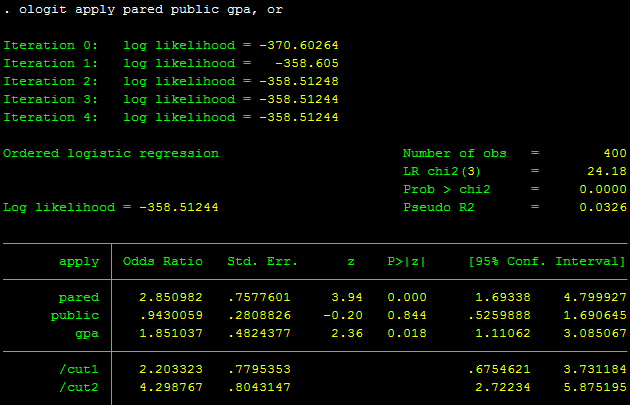The height and width of the screenshot is (405, 630).
Task: Select the Iteration 0 log likelihood line
Action: tap(170, 46)
